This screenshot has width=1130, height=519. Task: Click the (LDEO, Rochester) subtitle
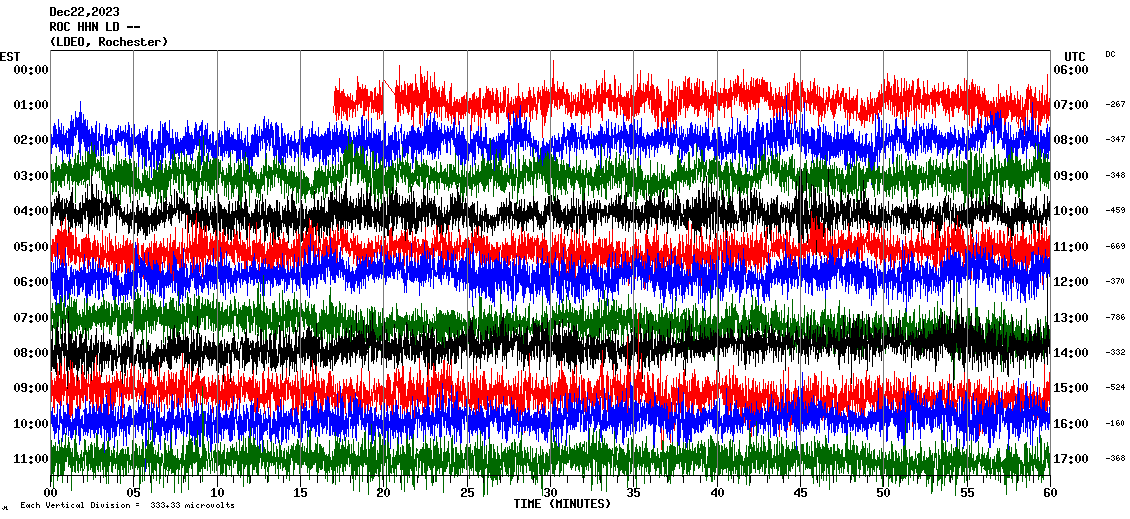tap(109, 42)
